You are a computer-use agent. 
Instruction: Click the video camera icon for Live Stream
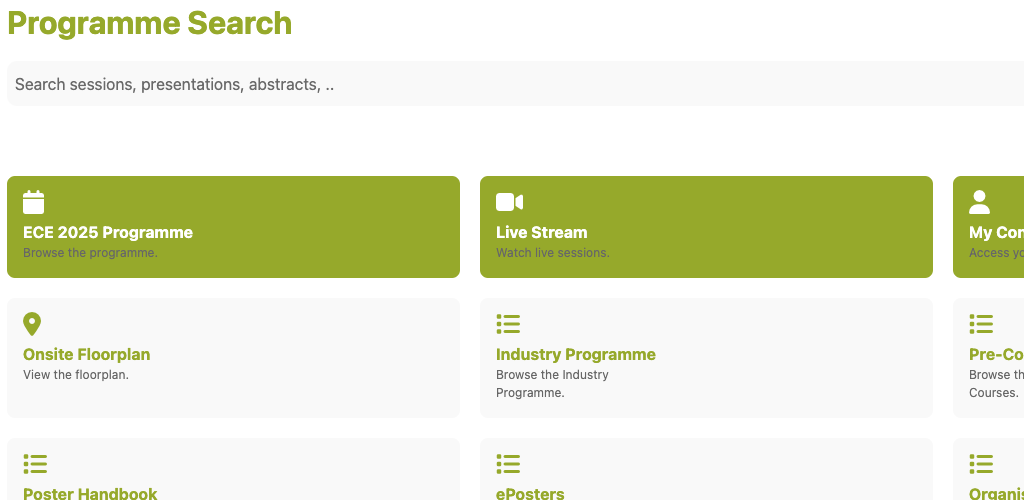point(509,202)
